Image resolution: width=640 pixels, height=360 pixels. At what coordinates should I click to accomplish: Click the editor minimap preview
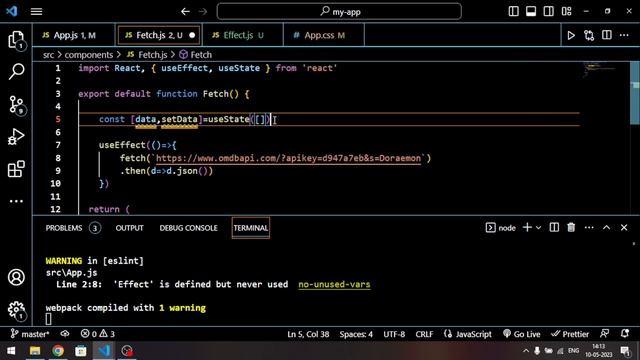(x=600, y=69)
